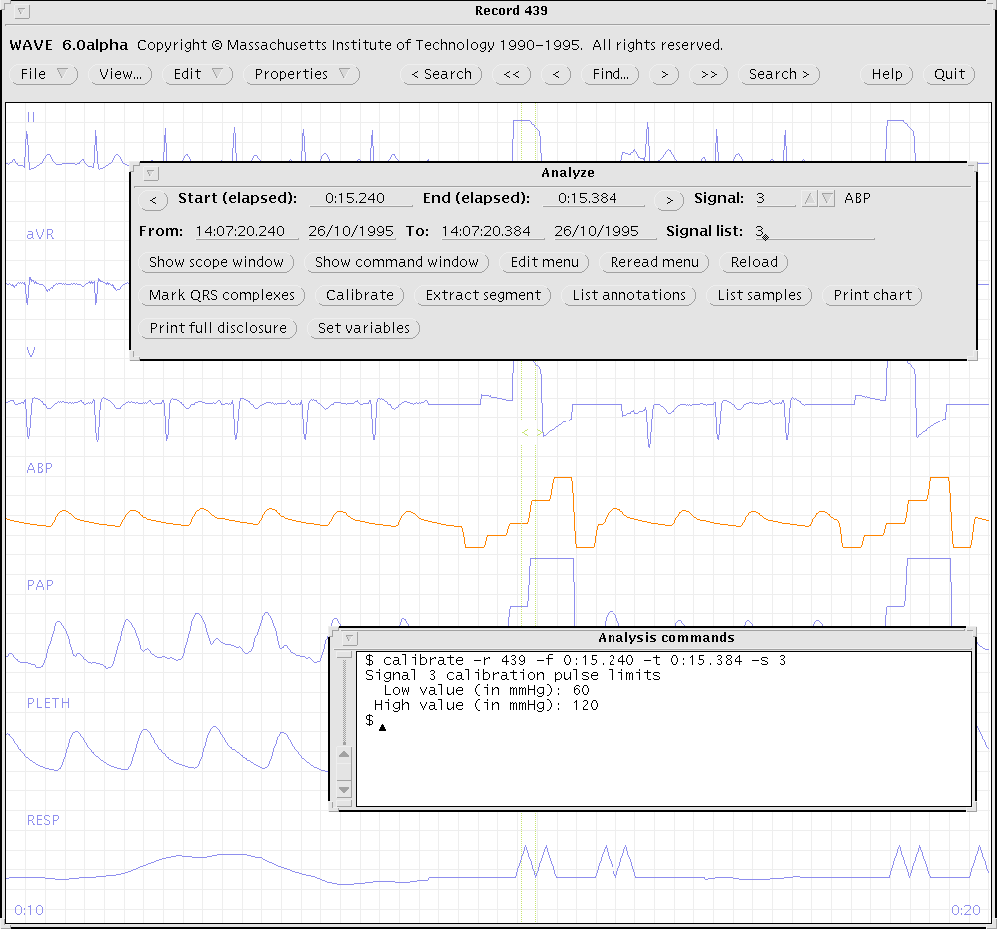Click the Signal list input field
Screen dimensions: 997x929
(x=813, y=232)
